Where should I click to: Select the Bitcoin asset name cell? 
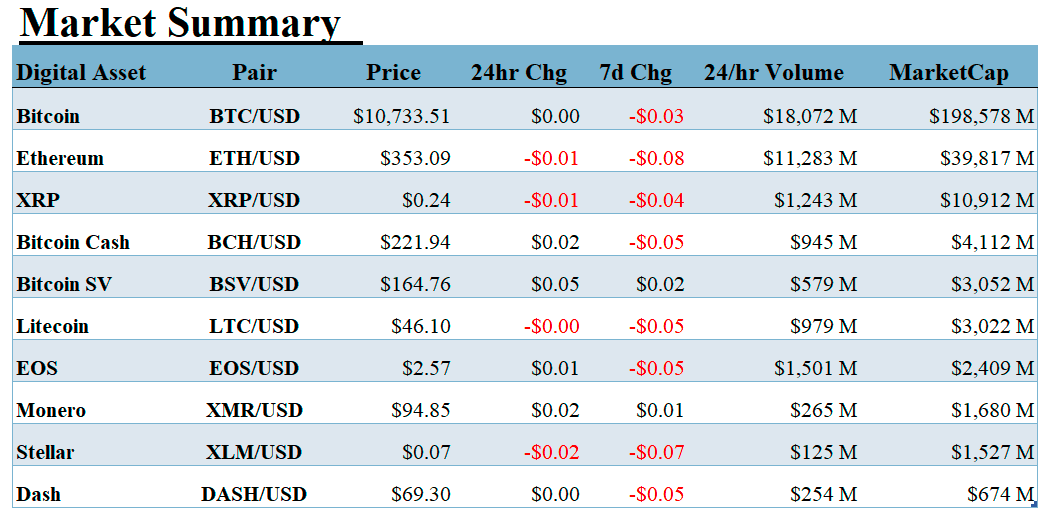[48, 116]
